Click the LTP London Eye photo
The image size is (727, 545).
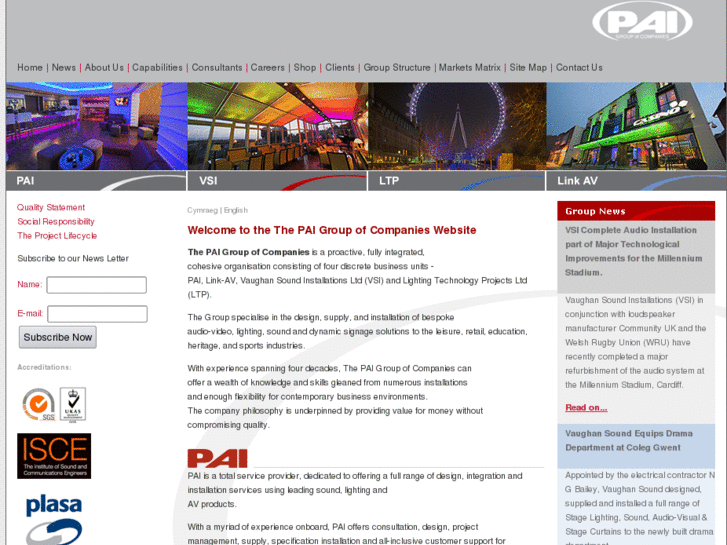pos(458,126)
